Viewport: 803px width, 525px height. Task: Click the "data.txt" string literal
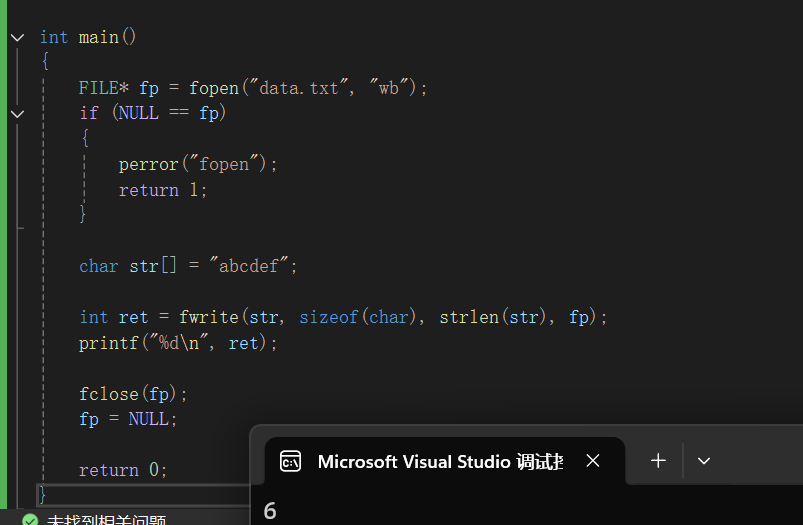pyautogui.click(x=299, y=88)
